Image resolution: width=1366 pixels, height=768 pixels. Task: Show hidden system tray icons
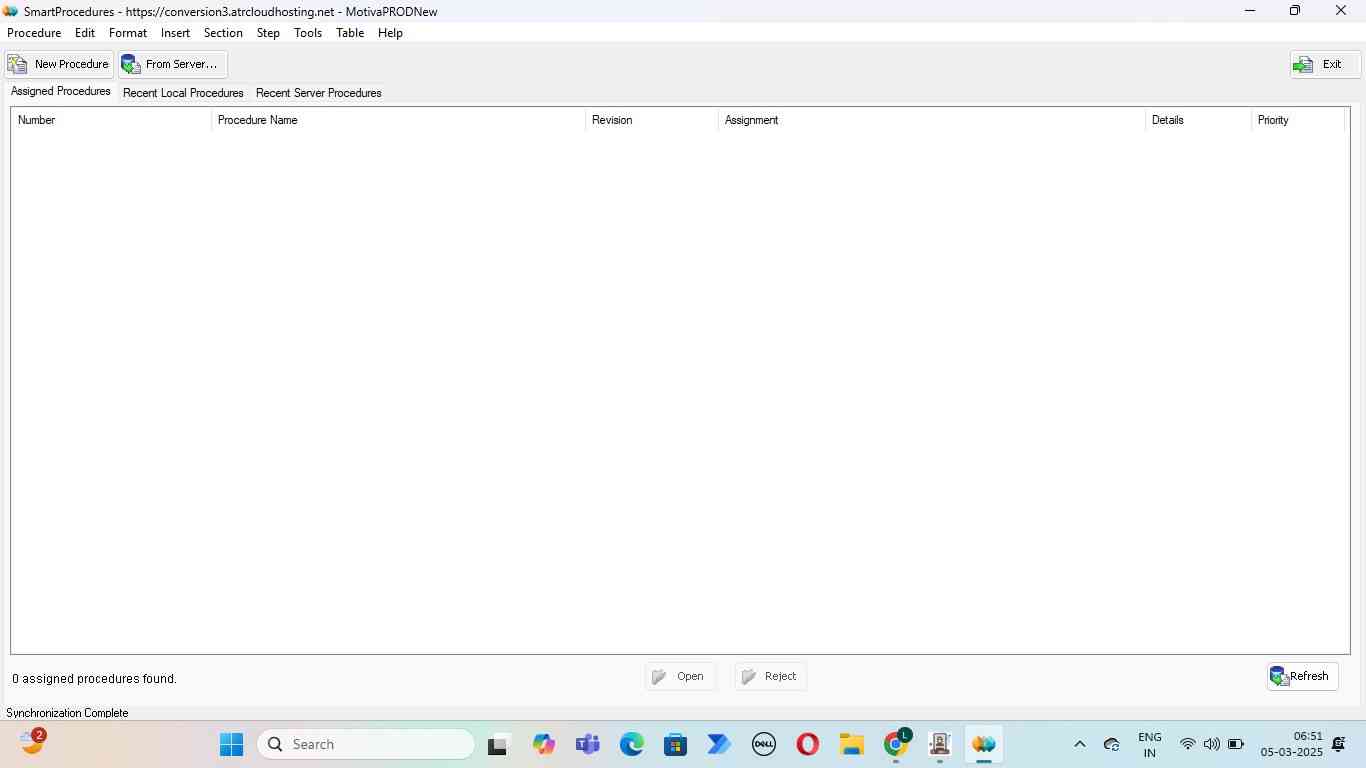coord(1079,745)
